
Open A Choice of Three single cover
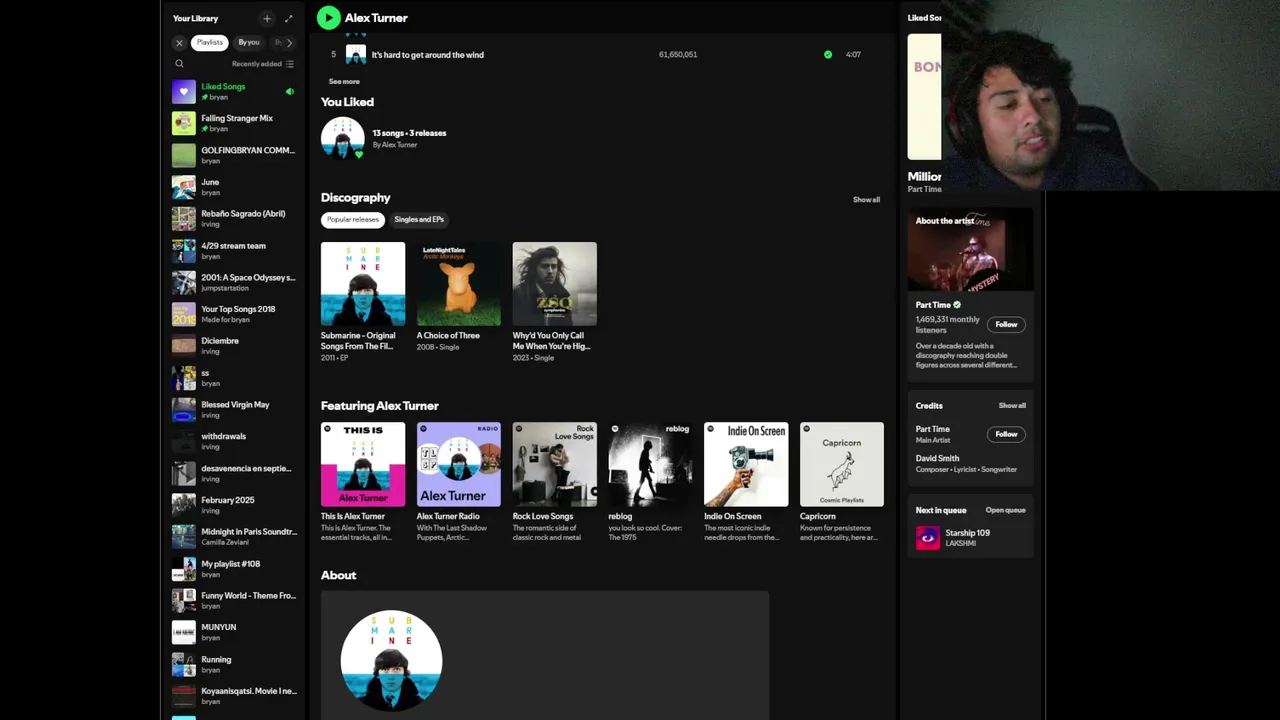pos(459,284)
